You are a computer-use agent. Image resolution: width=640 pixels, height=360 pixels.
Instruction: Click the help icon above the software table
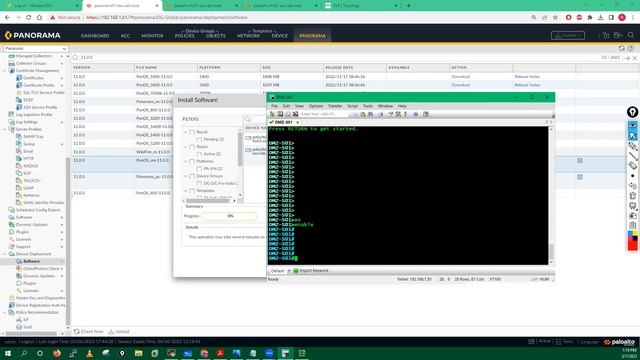(x=631, y=48)
